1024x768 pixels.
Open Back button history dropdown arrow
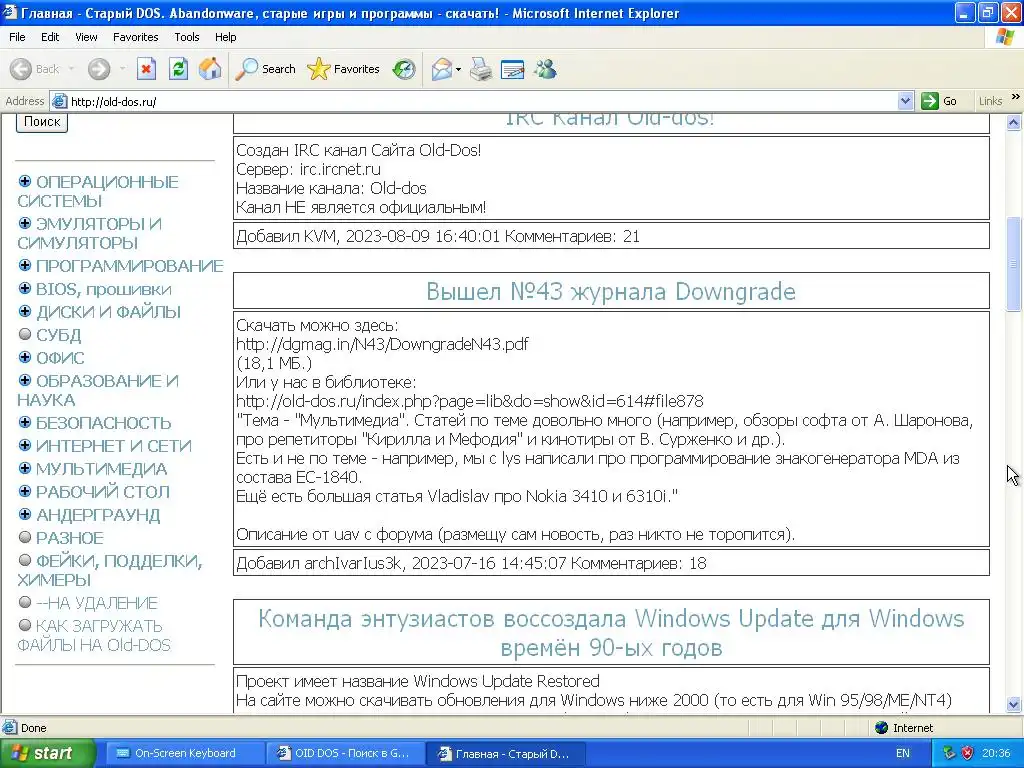(x=71, y=69)
